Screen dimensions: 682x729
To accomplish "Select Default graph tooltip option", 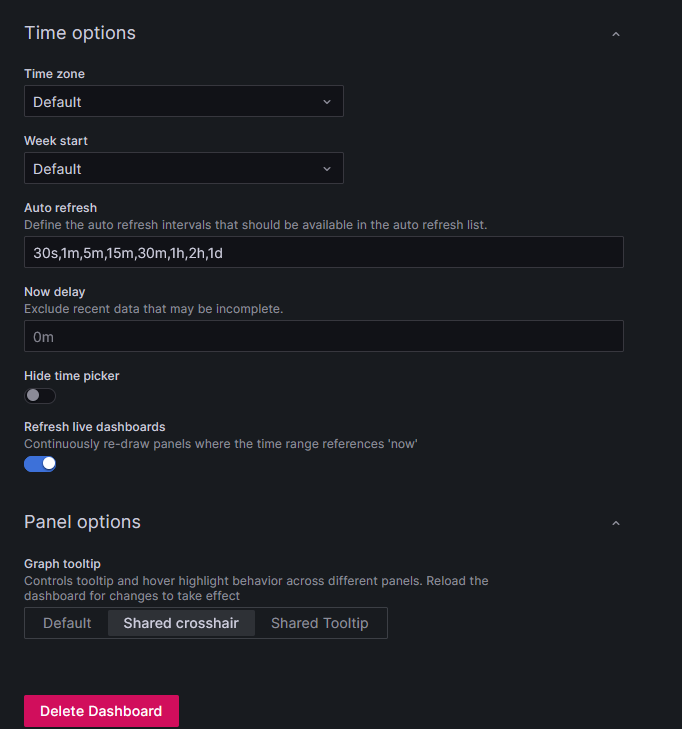I will 67,623.
